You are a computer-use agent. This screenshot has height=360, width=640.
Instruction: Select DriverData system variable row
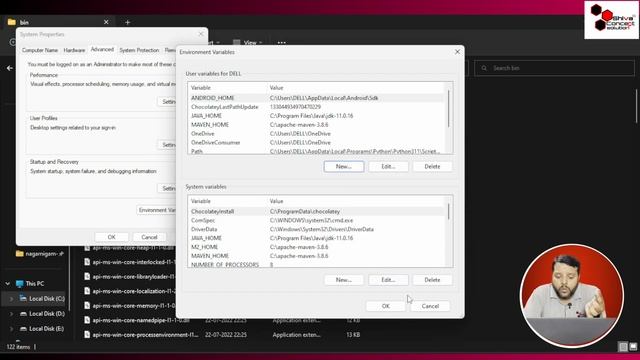pos(317,229)
